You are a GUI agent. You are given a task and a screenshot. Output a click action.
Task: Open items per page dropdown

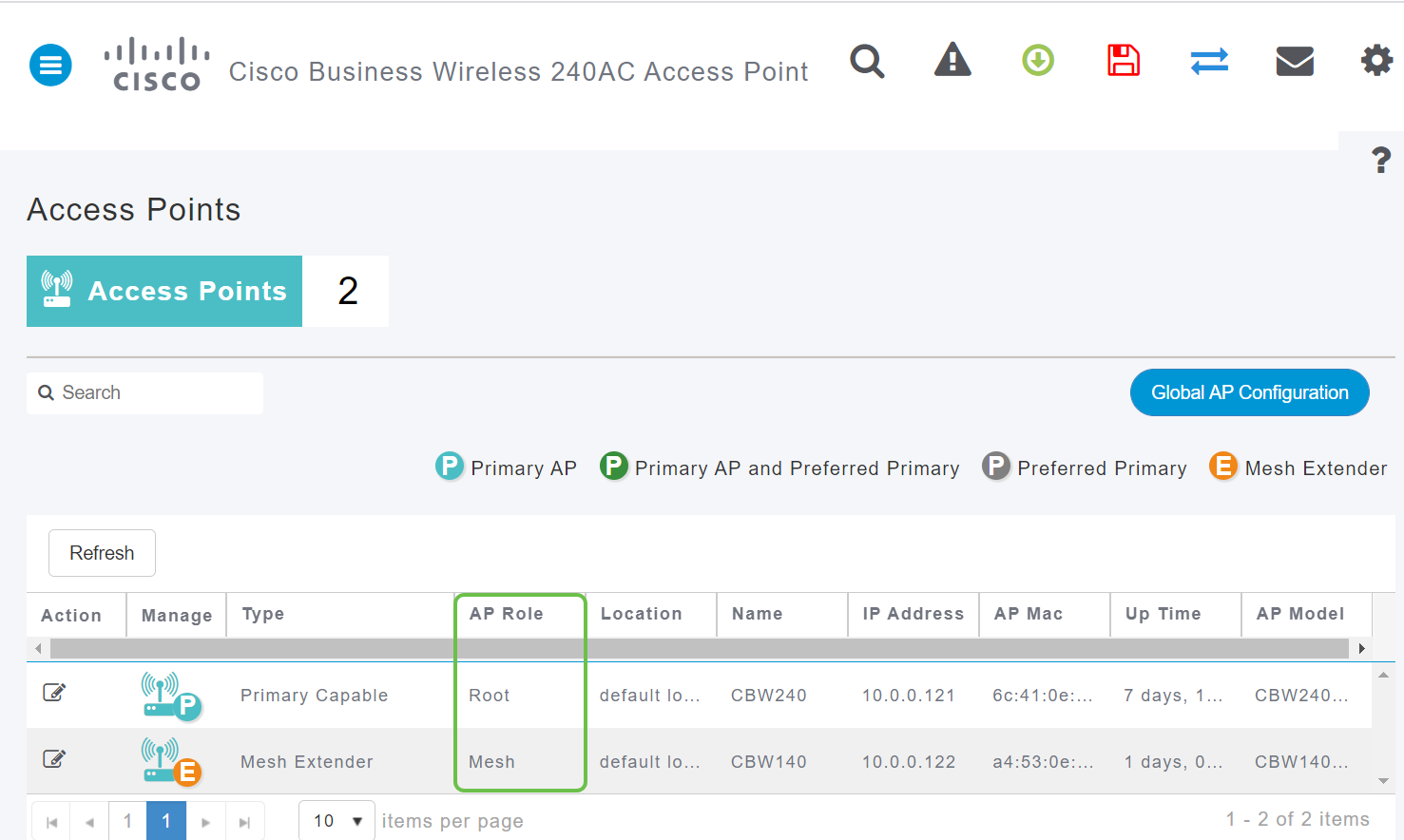[x=337, y=821]
